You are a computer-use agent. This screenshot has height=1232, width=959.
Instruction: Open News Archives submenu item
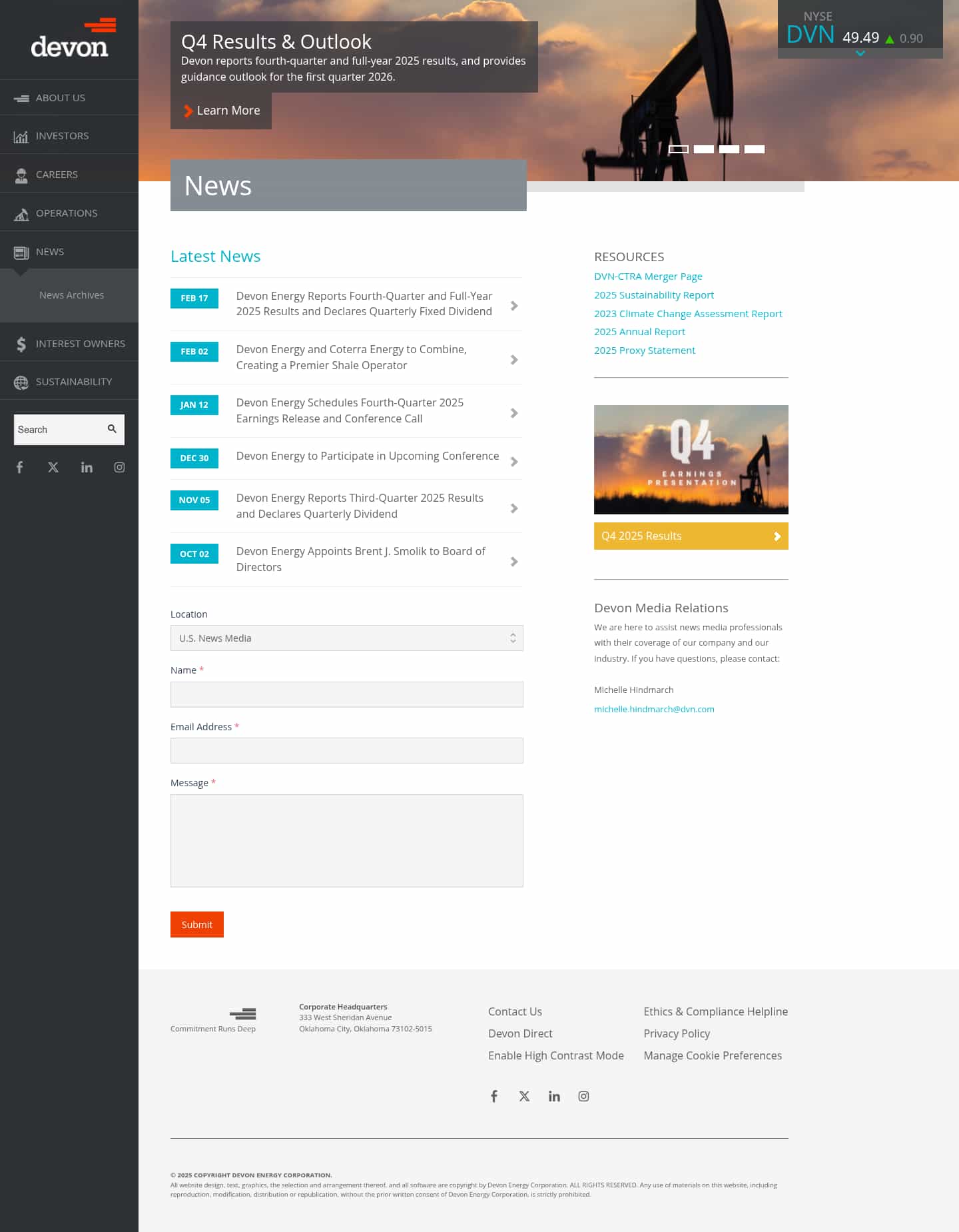point(71,295)
